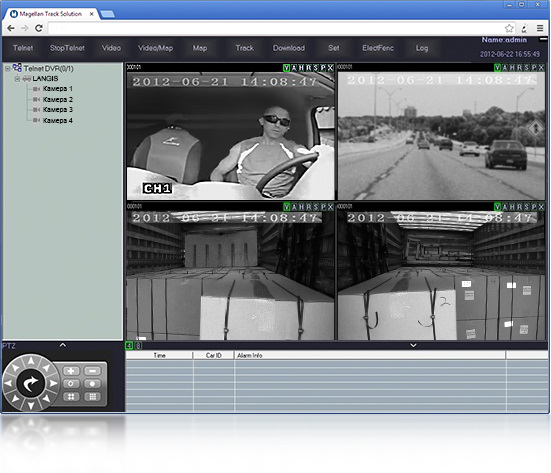Select the Magellan Track Solution browser tab

coord(51,14)
